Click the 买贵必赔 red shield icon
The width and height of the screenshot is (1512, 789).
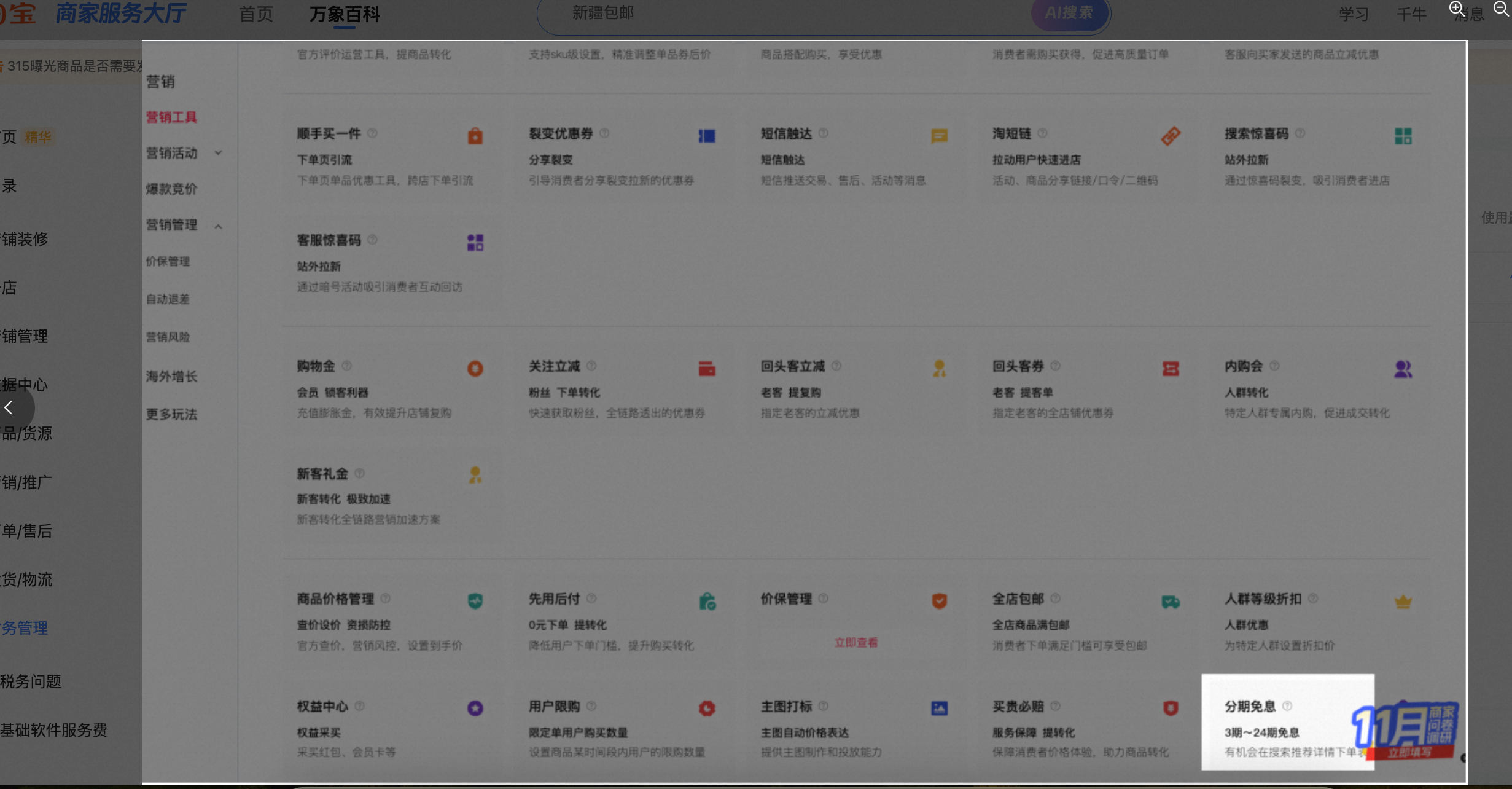pos(1171,708)
